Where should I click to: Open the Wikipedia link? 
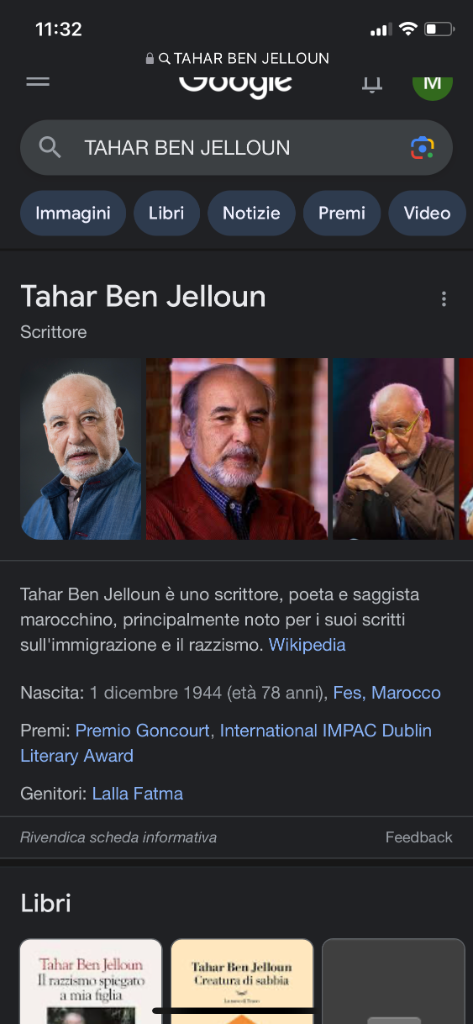click(307, 645)
